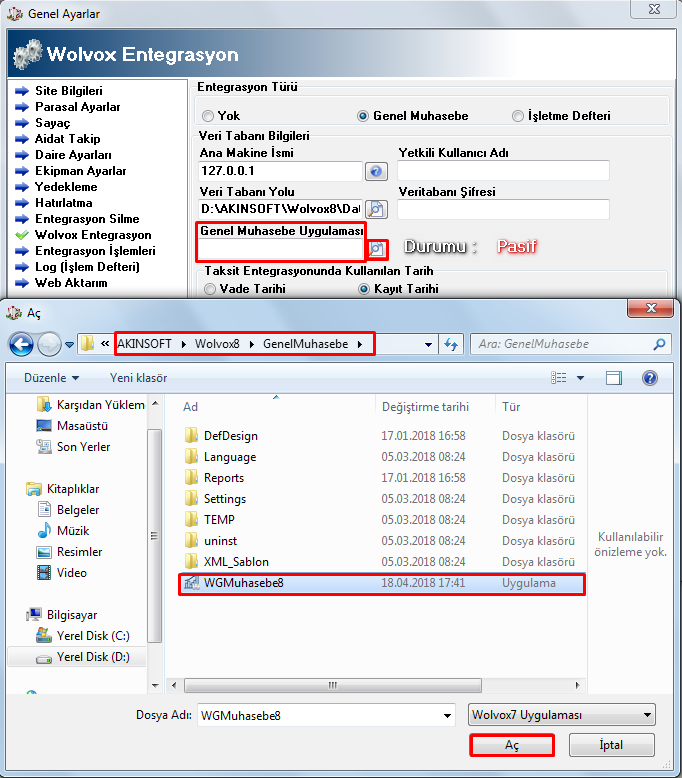Click Genel Muhasebe Uygulaması path field
This screenshot has width=682, height=778.
tap(281, 250)
